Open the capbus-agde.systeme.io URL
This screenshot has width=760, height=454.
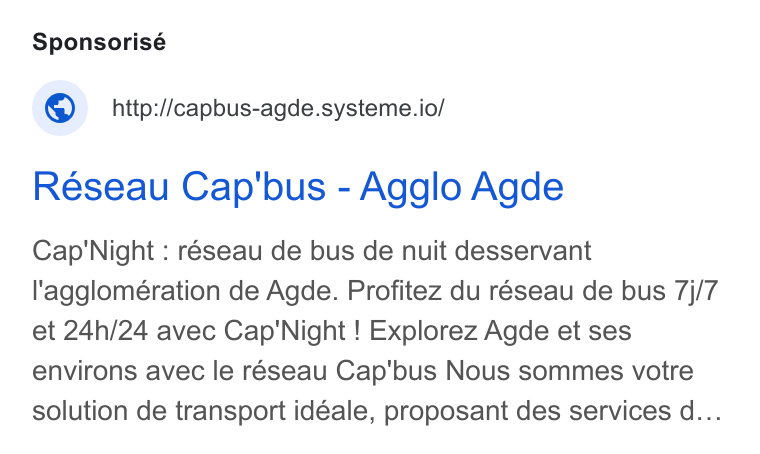pos(278,108)
